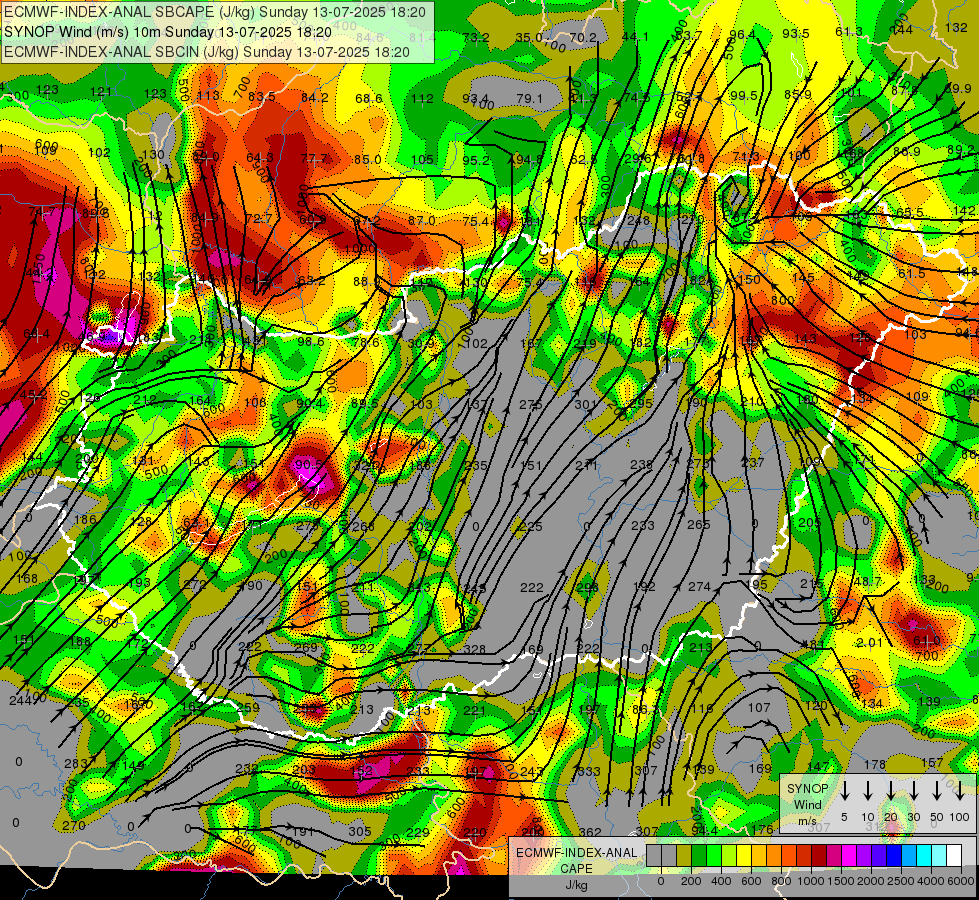Screen dimensions: 979x900
Task: Click the map value 301
Action: [x=586, y=405]
